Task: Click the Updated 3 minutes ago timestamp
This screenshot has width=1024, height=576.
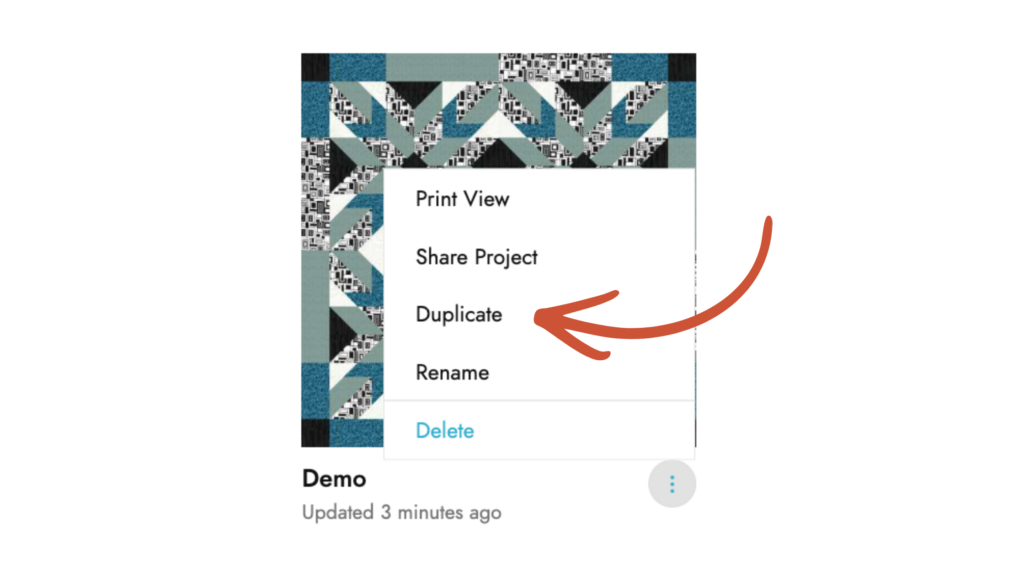Action: coord(401,513)
